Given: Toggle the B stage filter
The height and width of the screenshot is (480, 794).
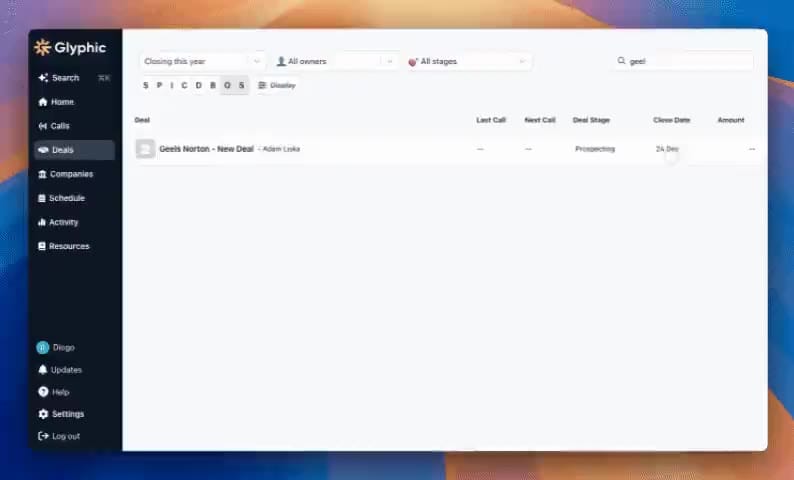Looking at the screenshot, I should tap(213, 85).
